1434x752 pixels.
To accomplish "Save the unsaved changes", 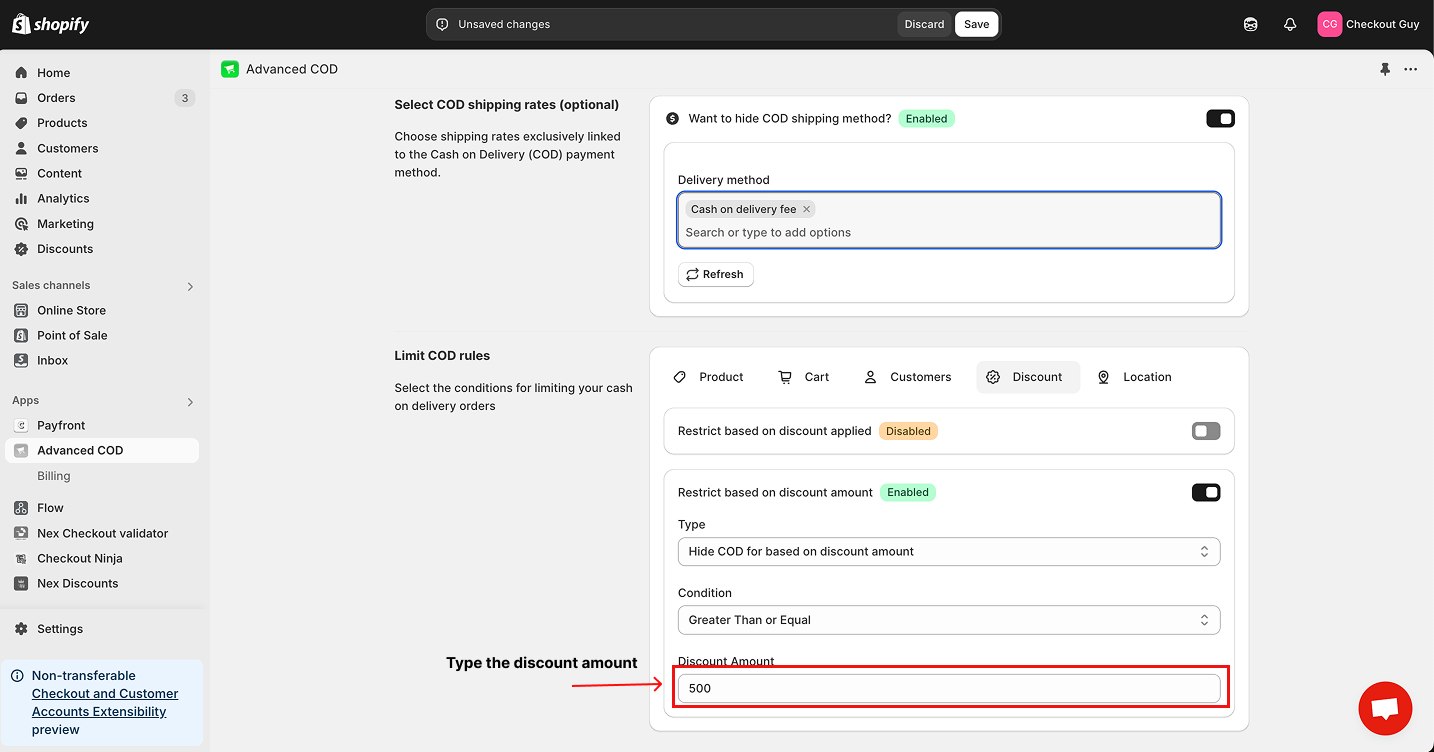I will (976, 24).
